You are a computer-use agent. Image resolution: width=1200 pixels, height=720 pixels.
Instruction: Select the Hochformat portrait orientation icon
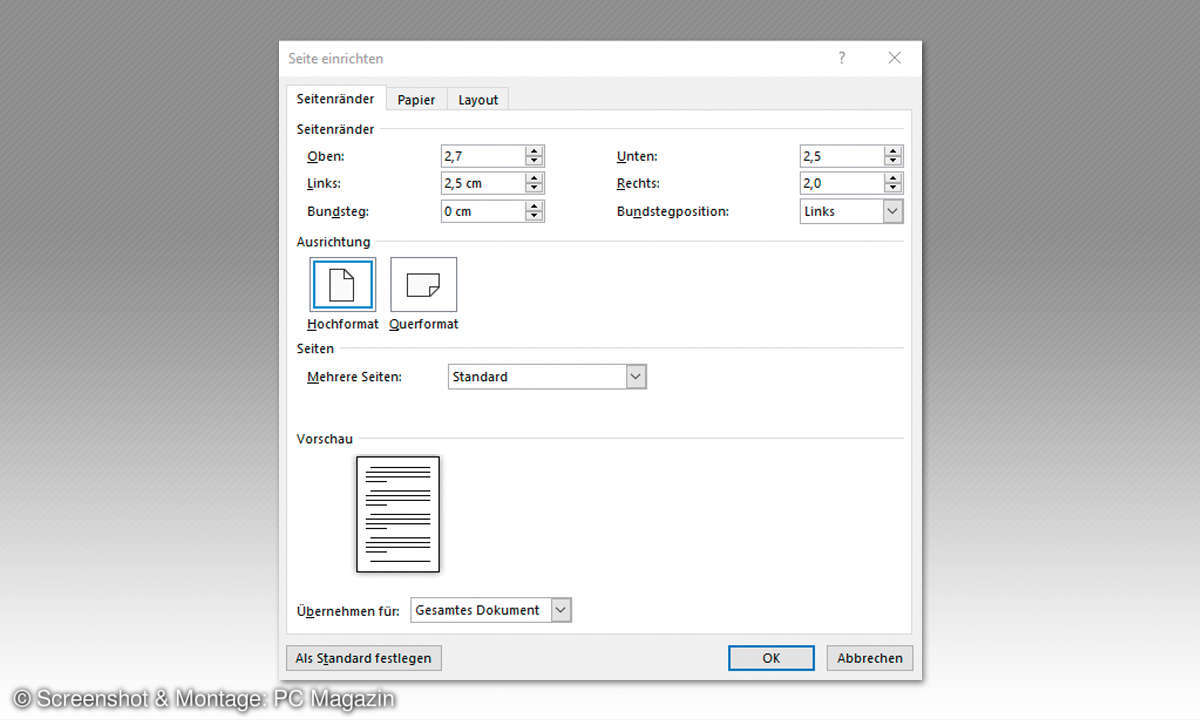click(343, 285)
